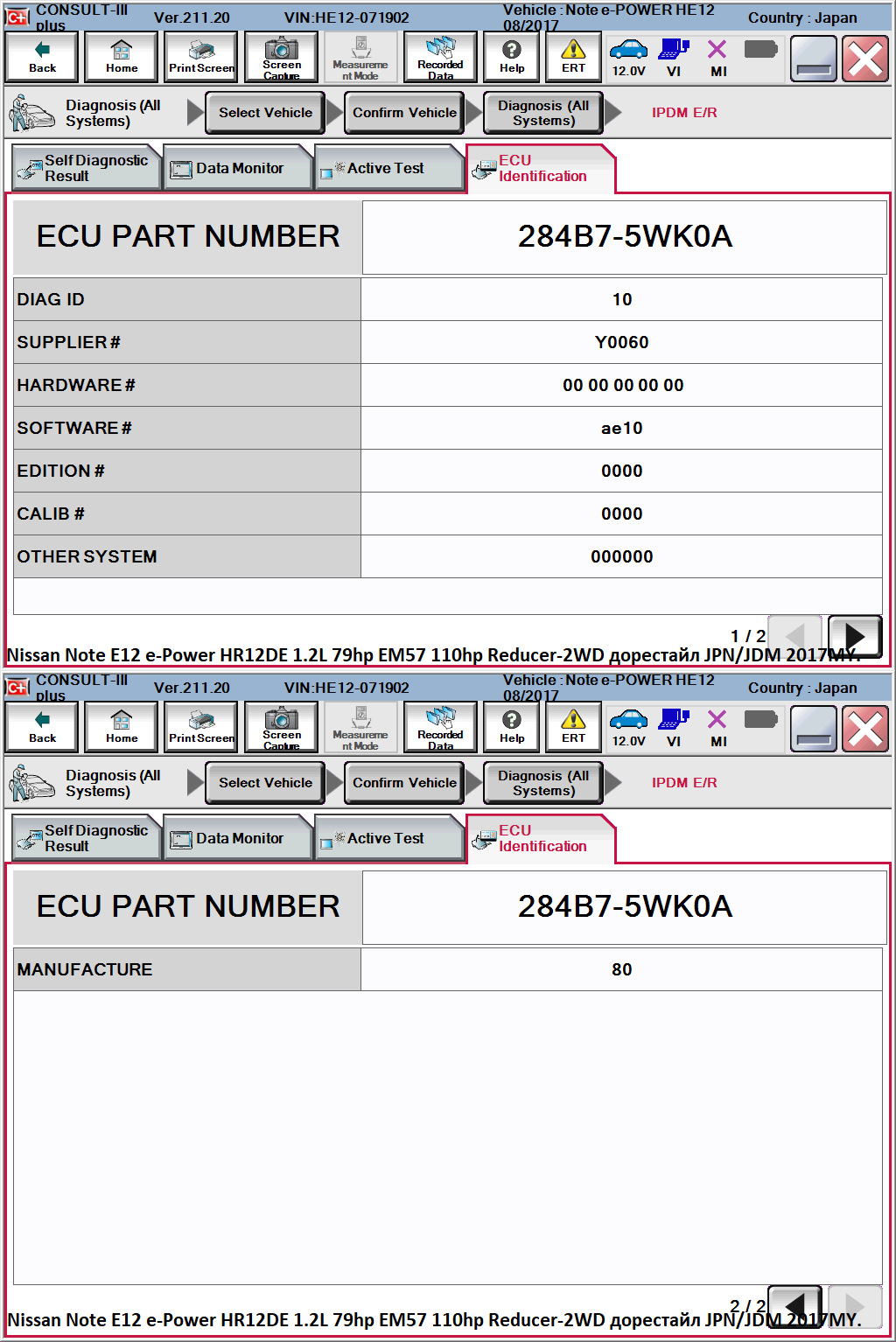896x1342 pixels.
Task: Click Back icon in bottom window
Action: pyautogui.click(x=42, y=727)
